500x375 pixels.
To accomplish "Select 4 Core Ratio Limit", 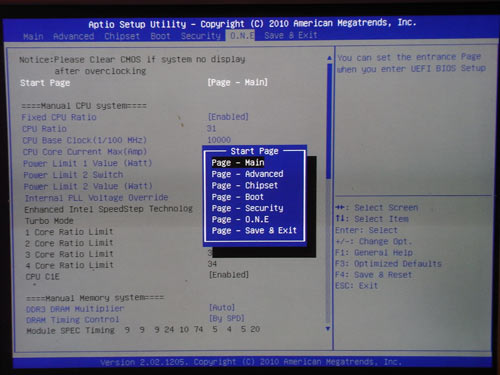I will (x=70, y=266).
